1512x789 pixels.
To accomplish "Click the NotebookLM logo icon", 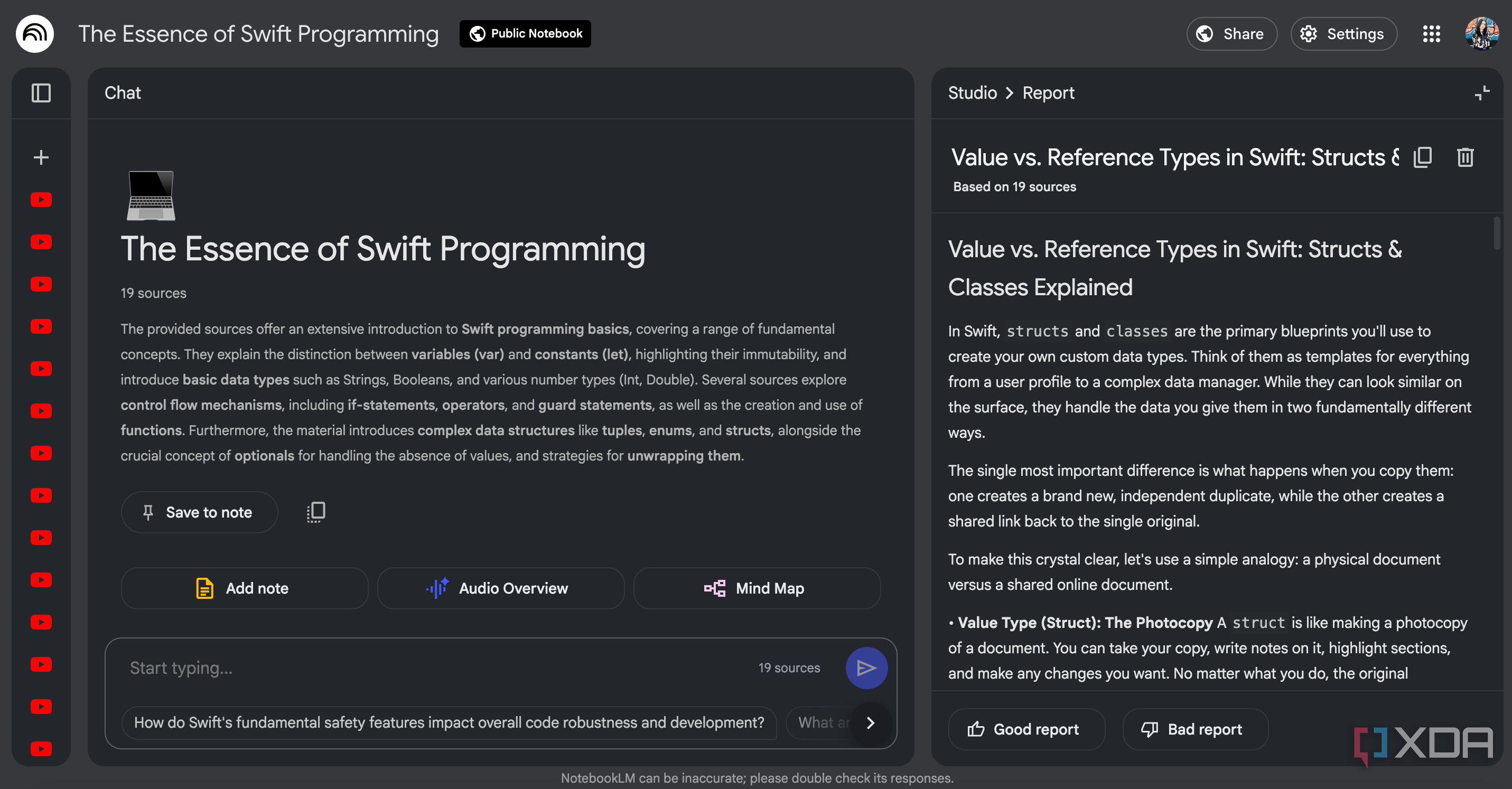I will tap(35, 34).
